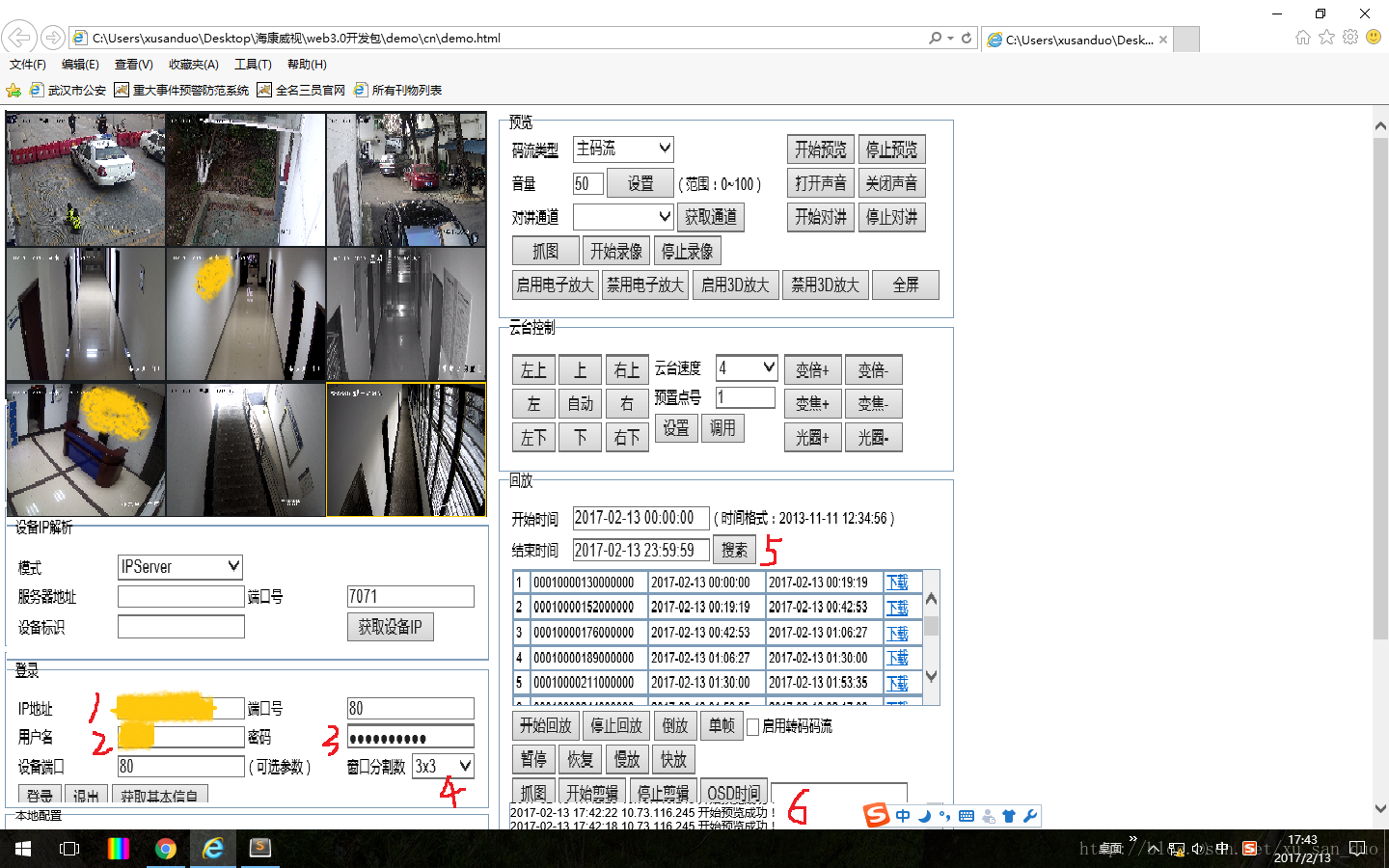Click the 光圈- iris button
This screenshot has height=868, width=1389.
tap(873, 437)
